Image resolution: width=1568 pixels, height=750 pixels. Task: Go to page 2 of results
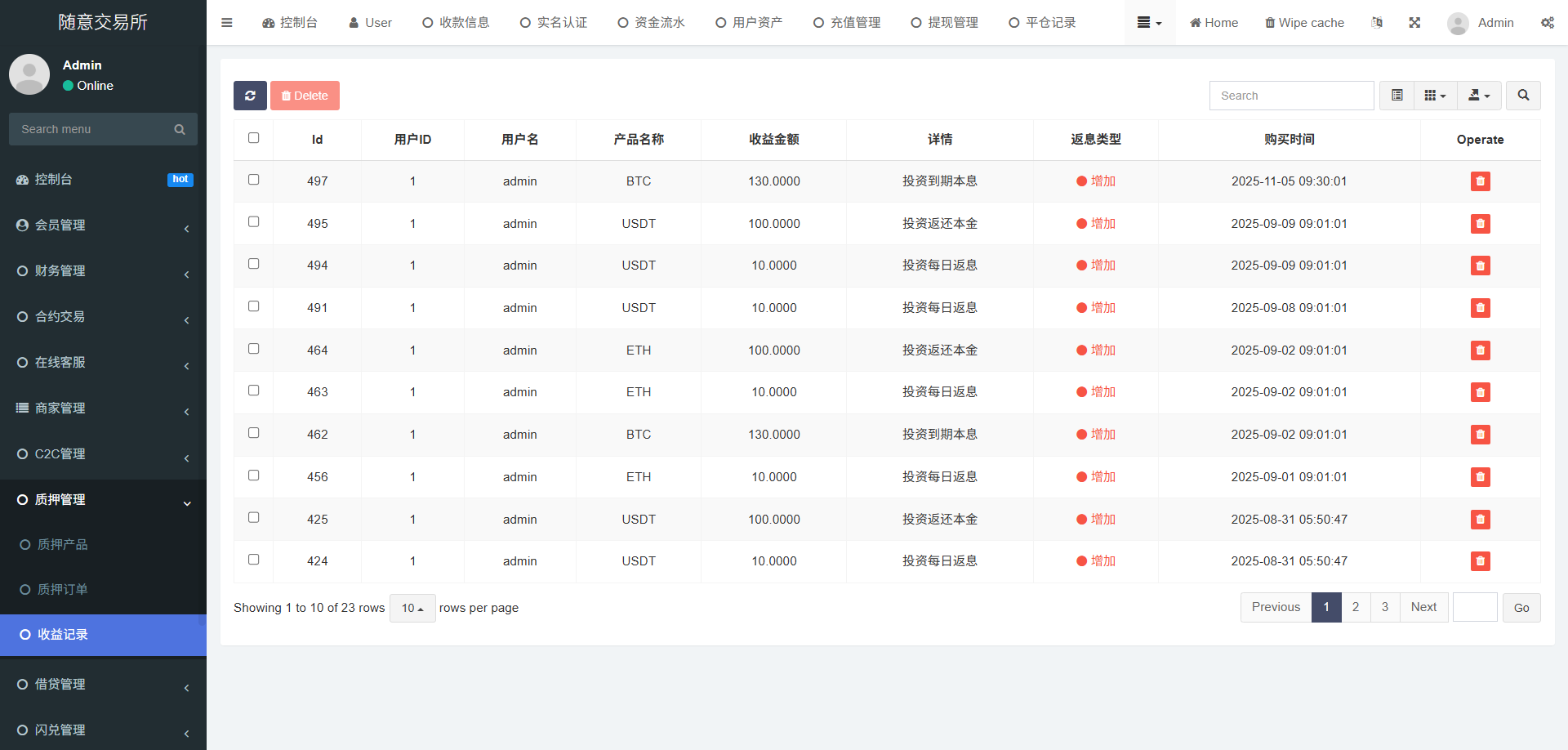[1356, 607]
